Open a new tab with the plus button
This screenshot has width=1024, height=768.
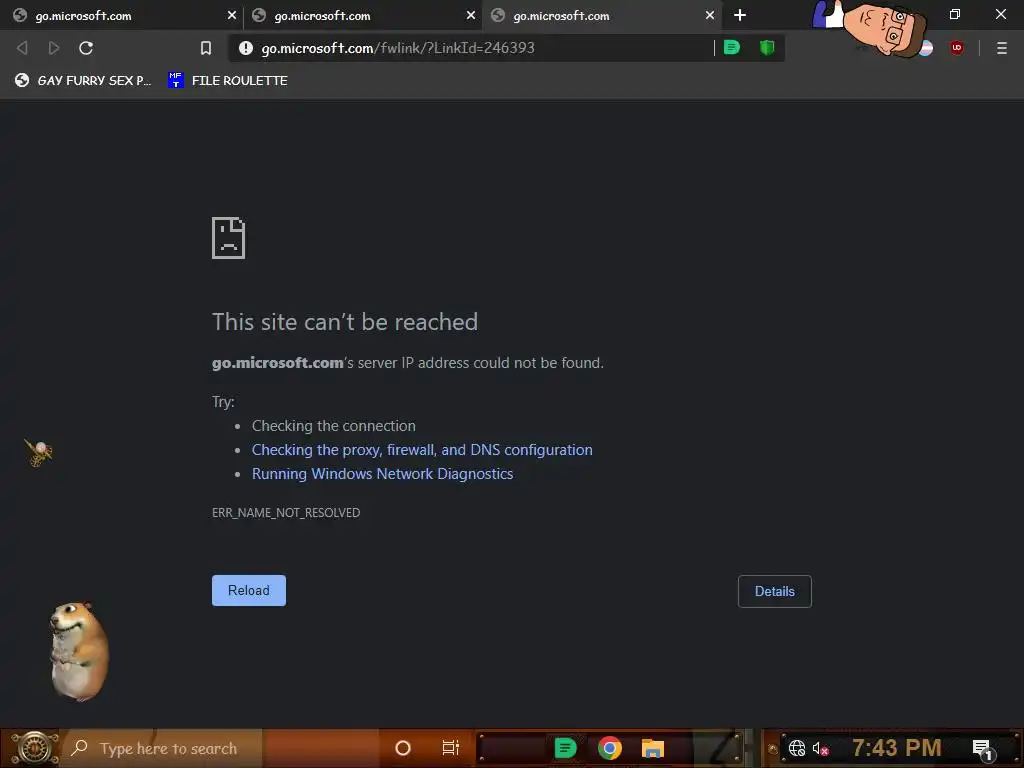pyautogui.click(x=740, y=15)
